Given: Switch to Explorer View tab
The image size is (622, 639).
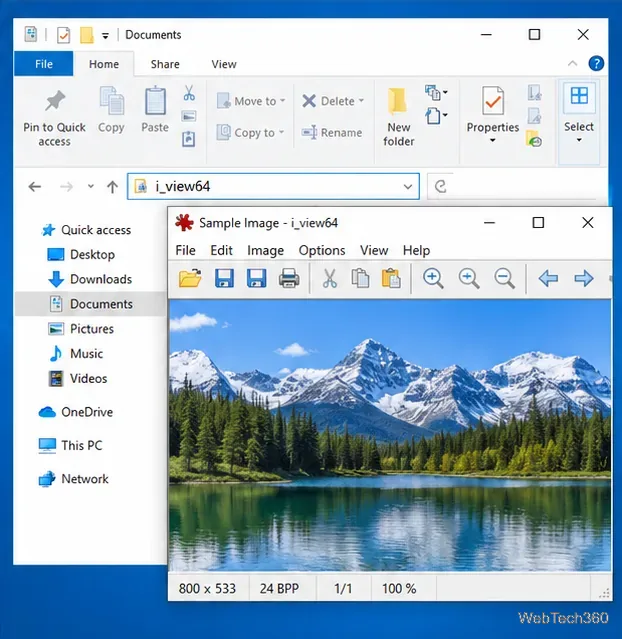Looking at the screenshot, I should coord(224,64).
